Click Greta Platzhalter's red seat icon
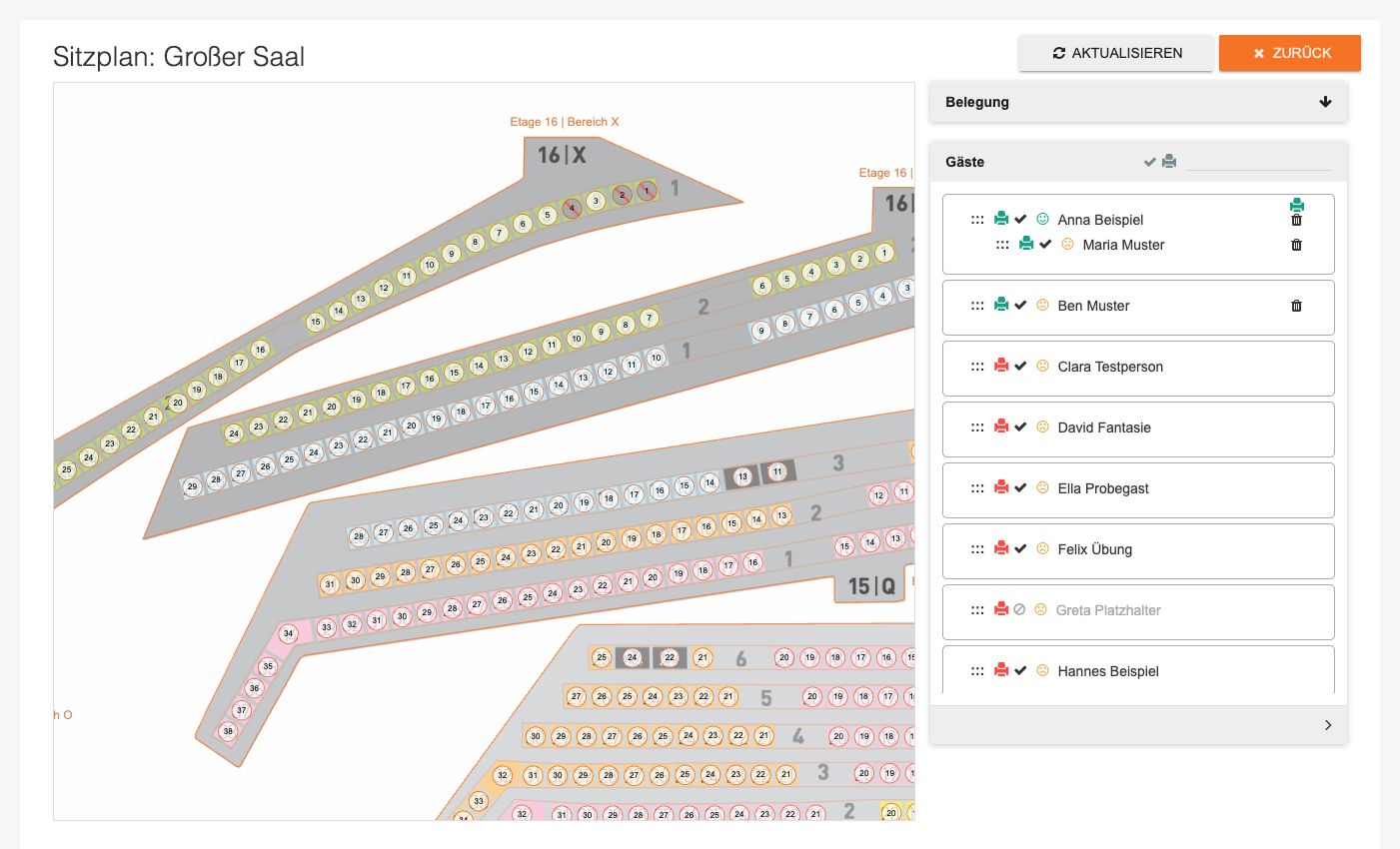 (x=1001, y=610)
